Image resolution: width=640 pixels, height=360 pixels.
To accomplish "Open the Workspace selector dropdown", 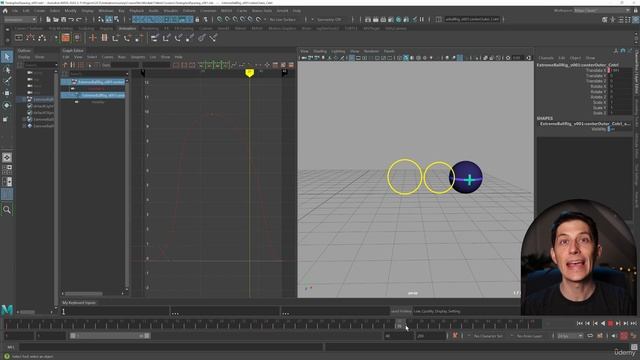I will point(603,11).
